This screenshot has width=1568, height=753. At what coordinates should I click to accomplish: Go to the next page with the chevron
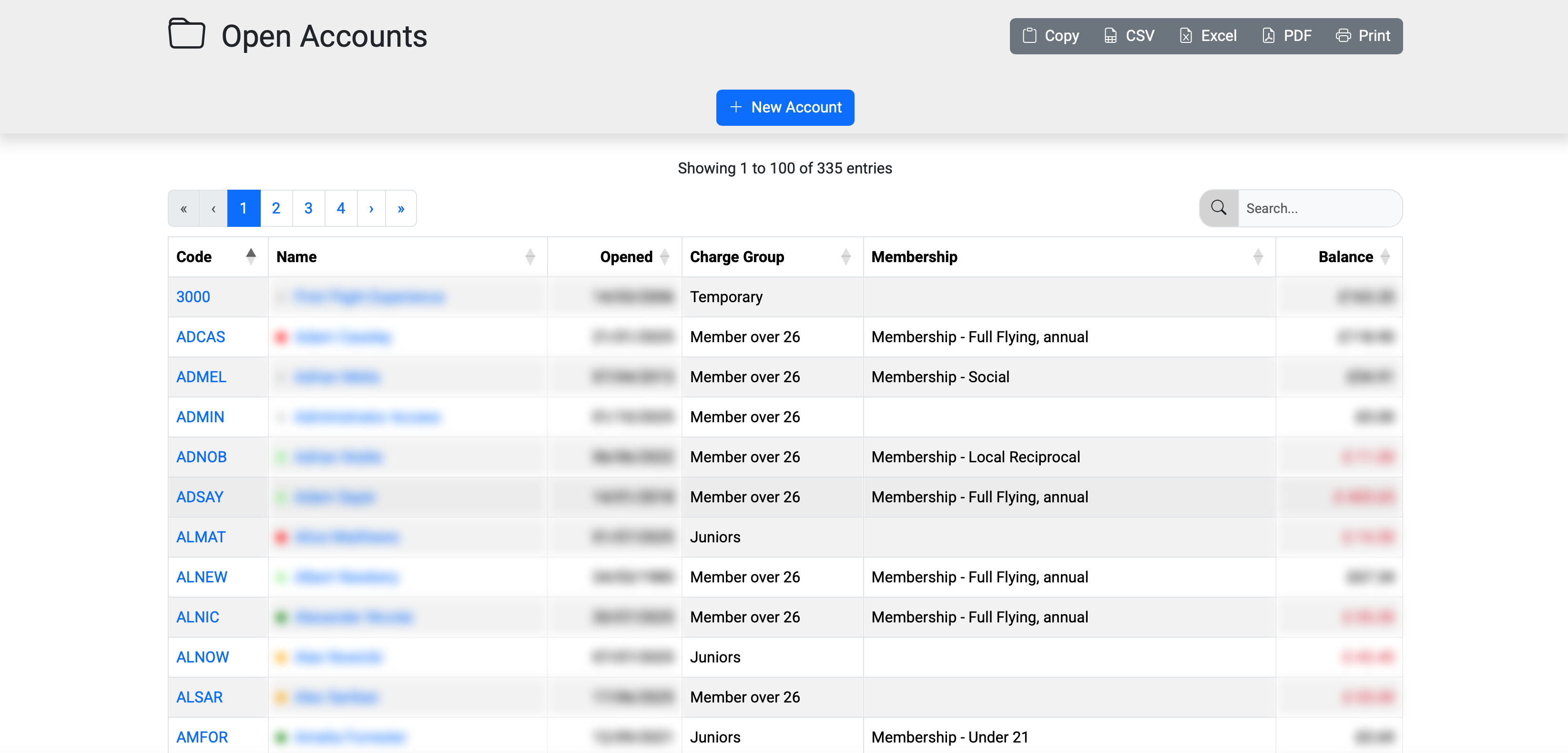(371, 208)
